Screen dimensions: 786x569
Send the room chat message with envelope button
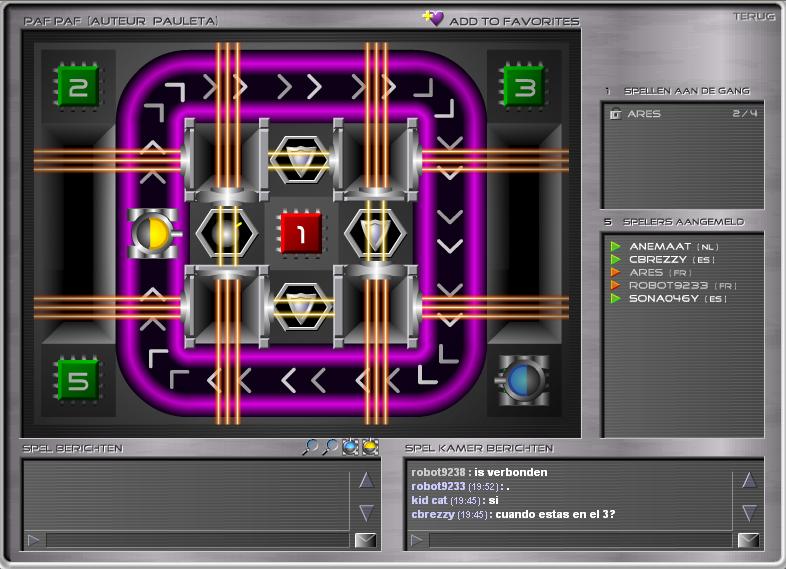click(748, 540)
